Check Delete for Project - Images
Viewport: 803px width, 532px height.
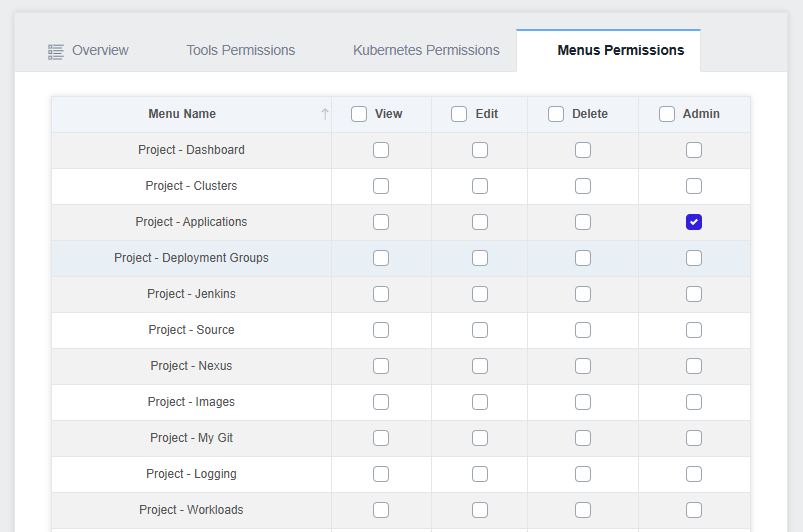pos(583,402)
